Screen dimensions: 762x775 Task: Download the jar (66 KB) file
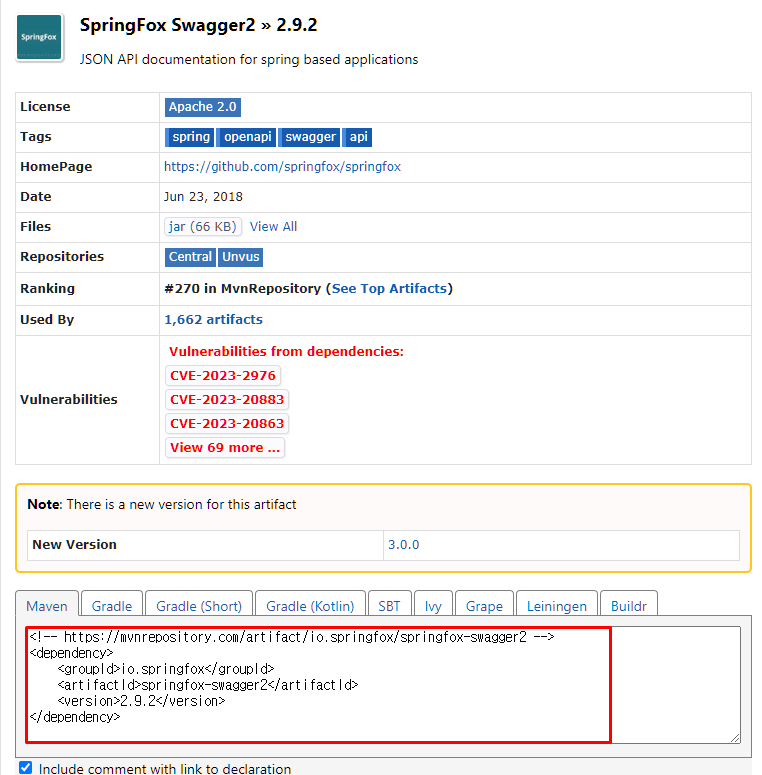point(203,226)
